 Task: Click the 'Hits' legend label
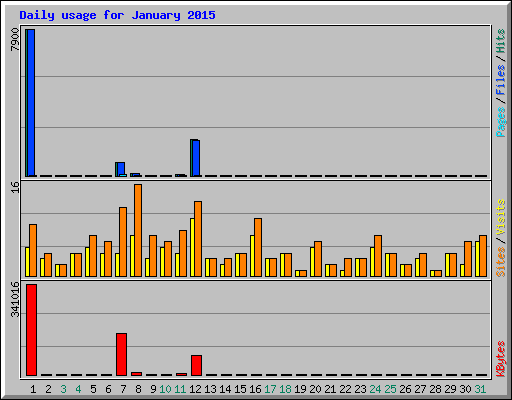click(501, 41)
